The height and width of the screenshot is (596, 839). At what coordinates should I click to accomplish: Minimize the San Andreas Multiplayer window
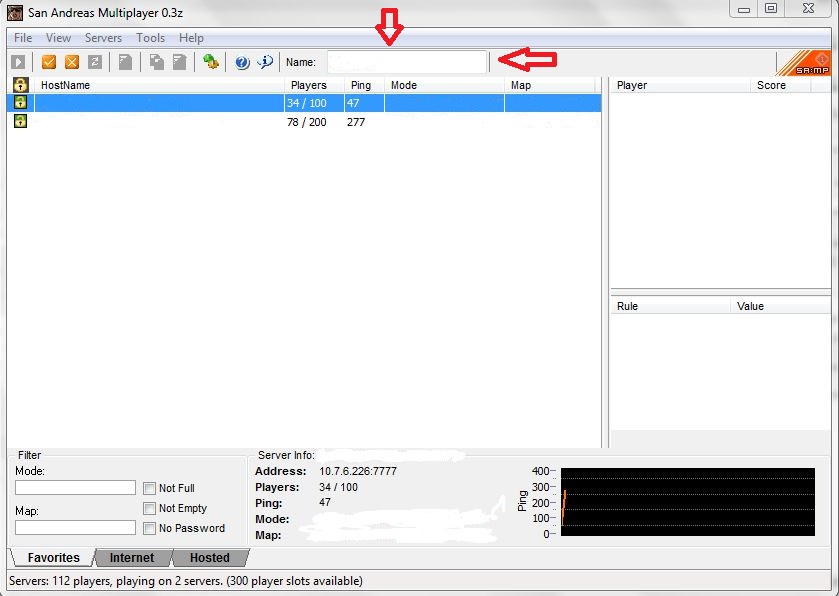[x=744, y=9]
